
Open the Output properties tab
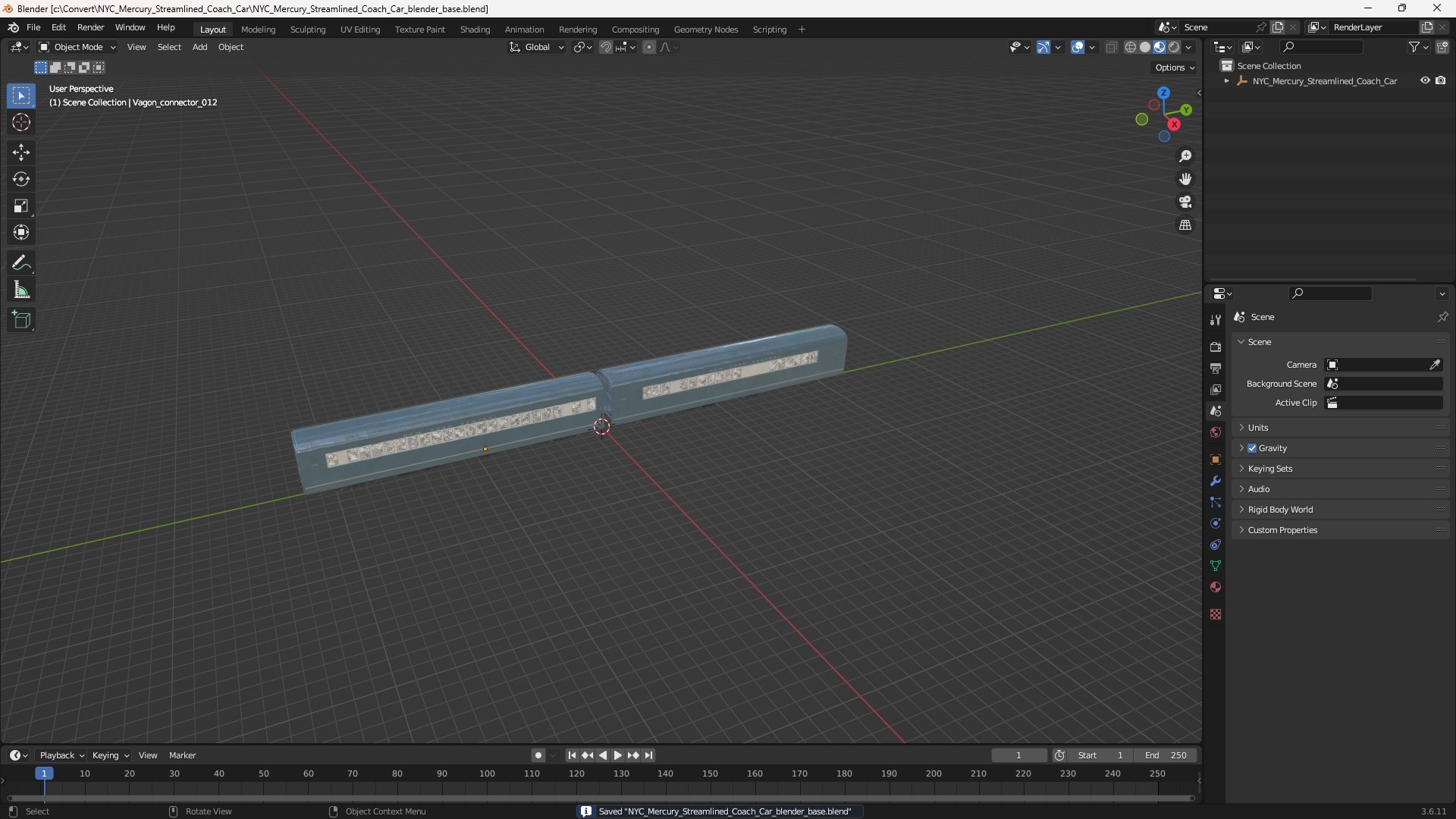coord(1216,368)
